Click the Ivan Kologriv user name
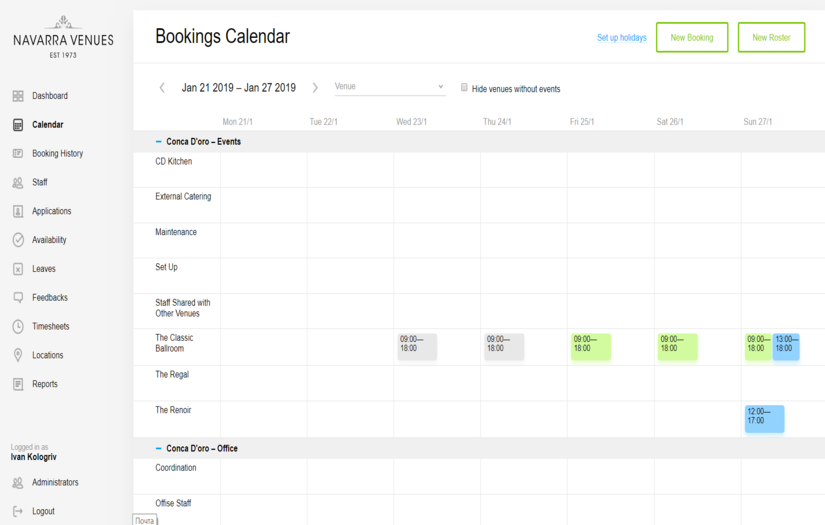 [34, 457]
